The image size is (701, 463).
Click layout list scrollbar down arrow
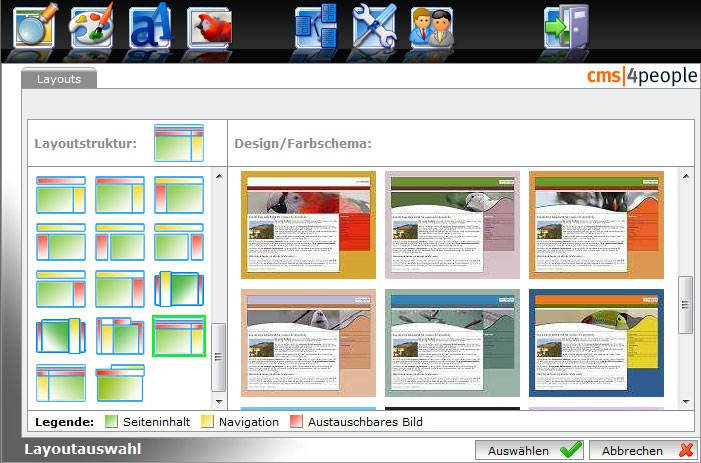(x=219, y=401)
